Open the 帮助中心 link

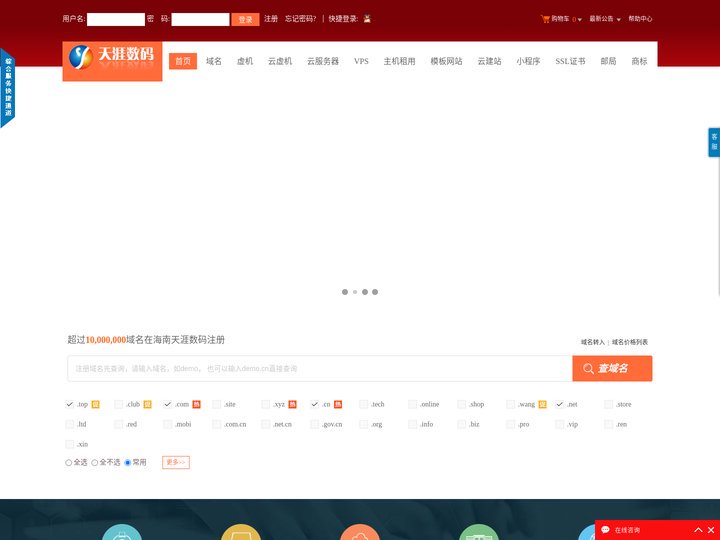pos(640,19)
